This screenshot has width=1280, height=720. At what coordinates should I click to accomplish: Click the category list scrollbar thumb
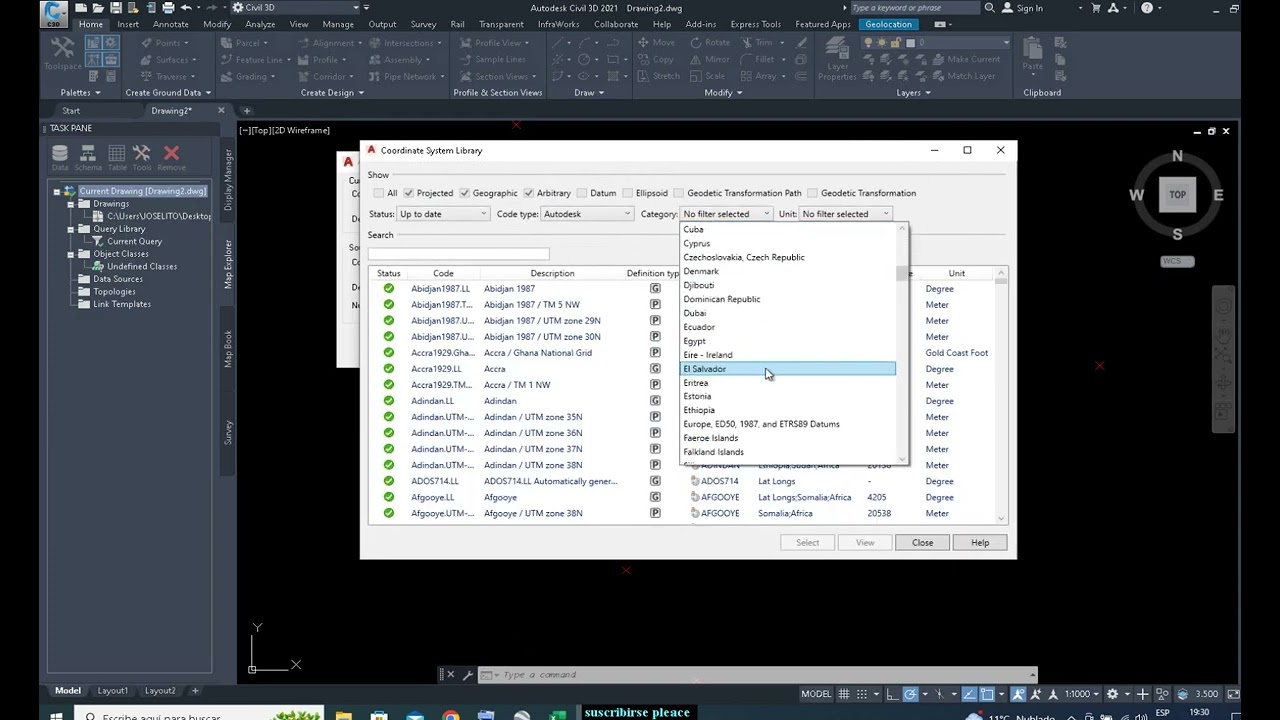[x=903, y=274]
